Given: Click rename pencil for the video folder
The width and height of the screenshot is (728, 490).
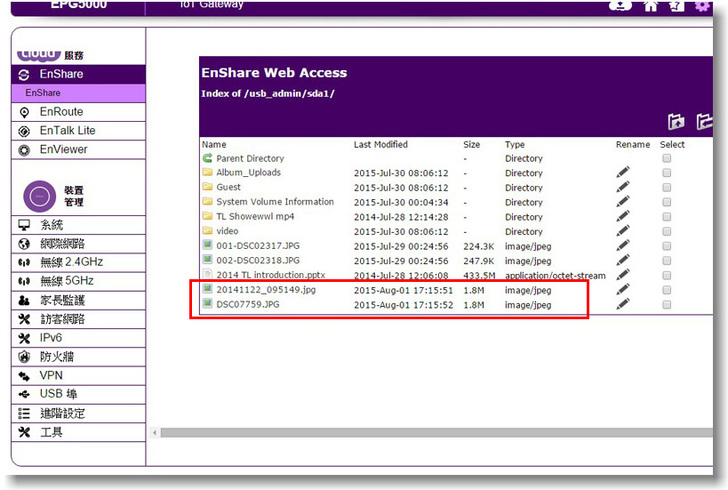Looking at the screenshot, I should click(x=623, y=231).
